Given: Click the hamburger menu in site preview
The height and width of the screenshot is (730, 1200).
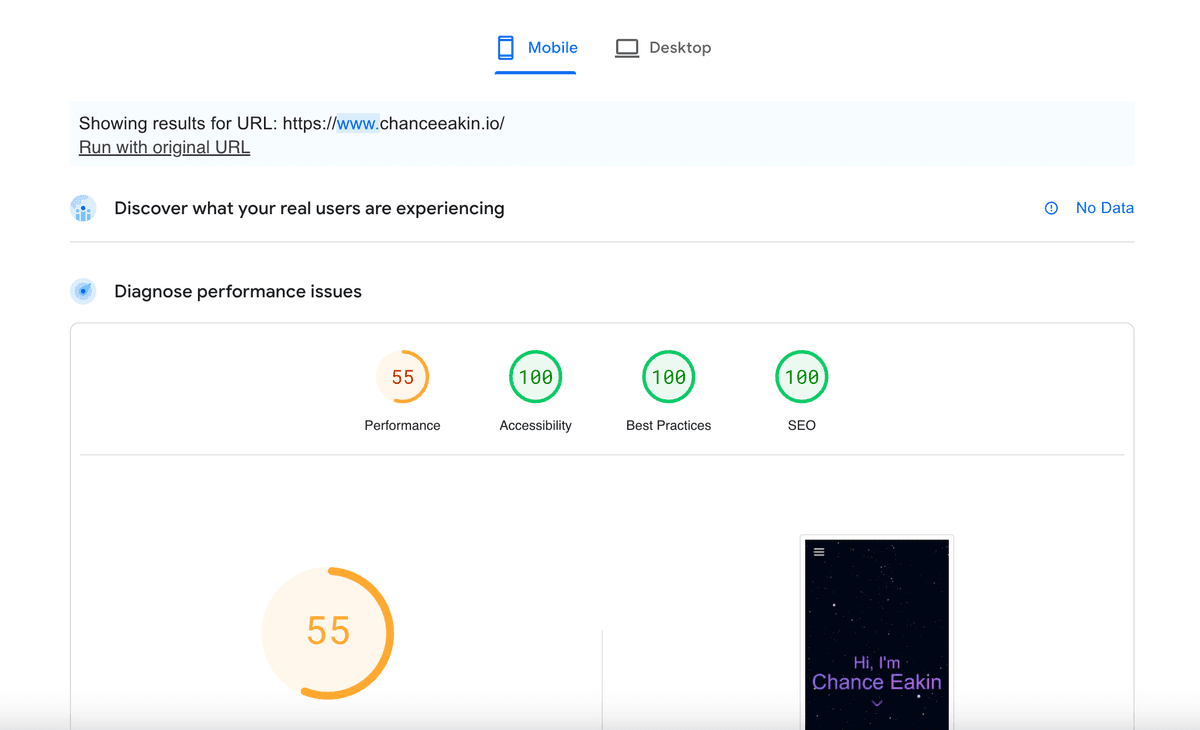Looking at the screenshot, I should point(819,552).
